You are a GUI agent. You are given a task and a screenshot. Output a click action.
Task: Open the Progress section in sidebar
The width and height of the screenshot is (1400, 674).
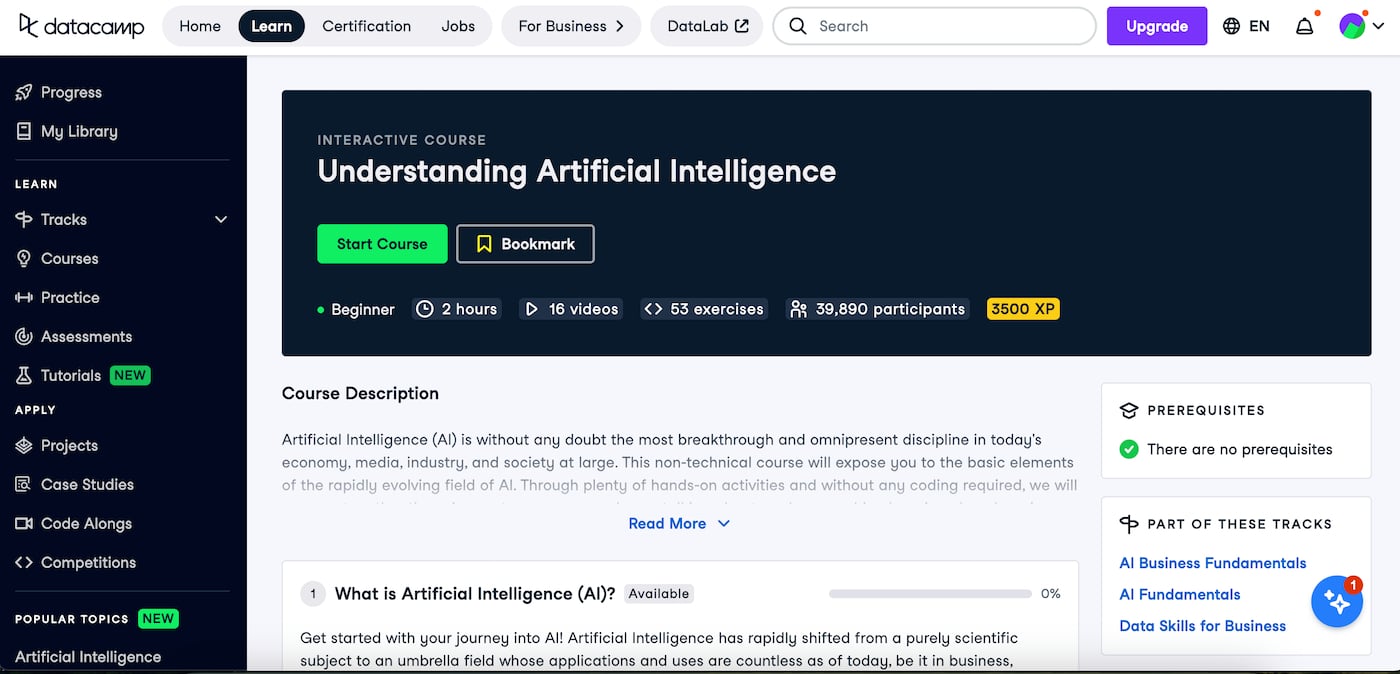click(70, 92)
